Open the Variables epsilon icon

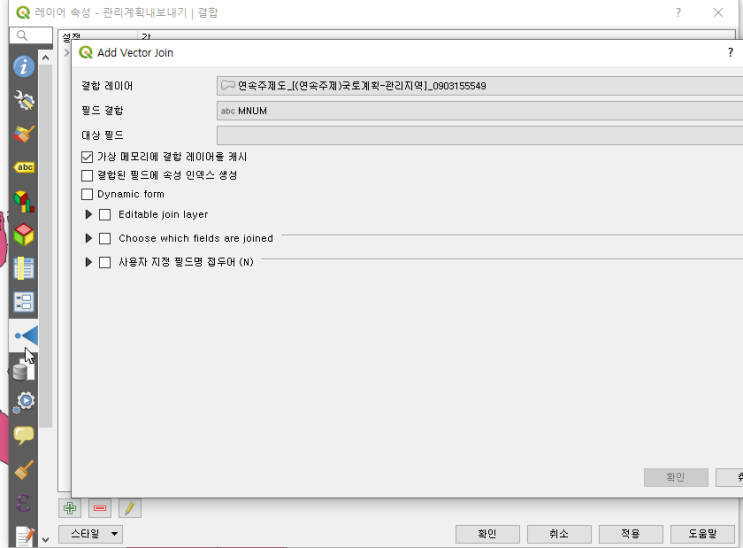point(24,503)
